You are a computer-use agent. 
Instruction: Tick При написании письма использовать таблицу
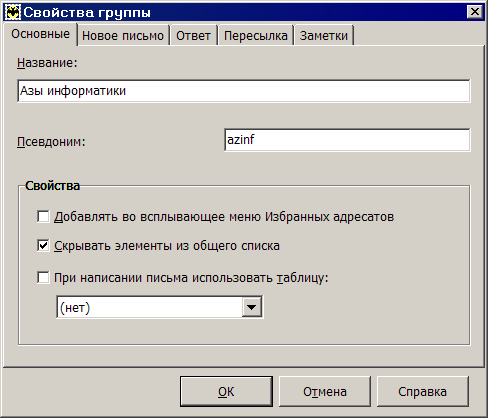pos(43,277)
